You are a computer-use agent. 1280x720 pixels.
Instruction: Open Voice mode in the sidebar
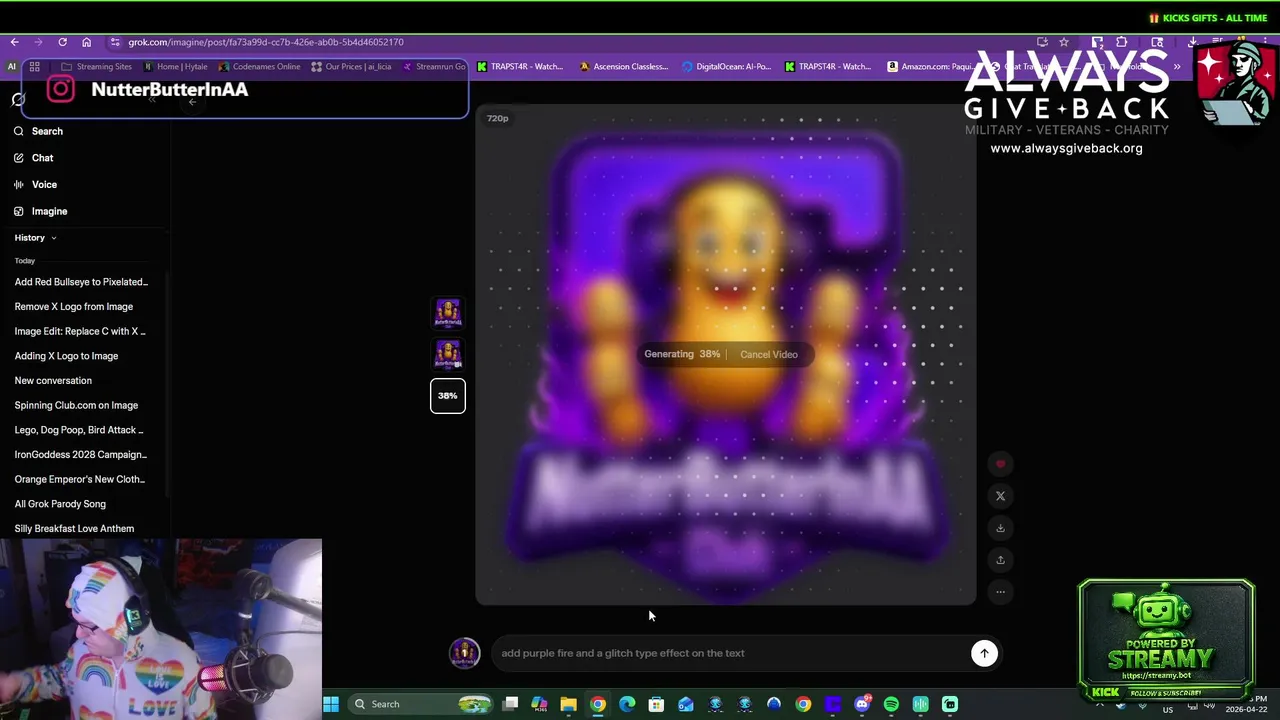coord(37,184)
